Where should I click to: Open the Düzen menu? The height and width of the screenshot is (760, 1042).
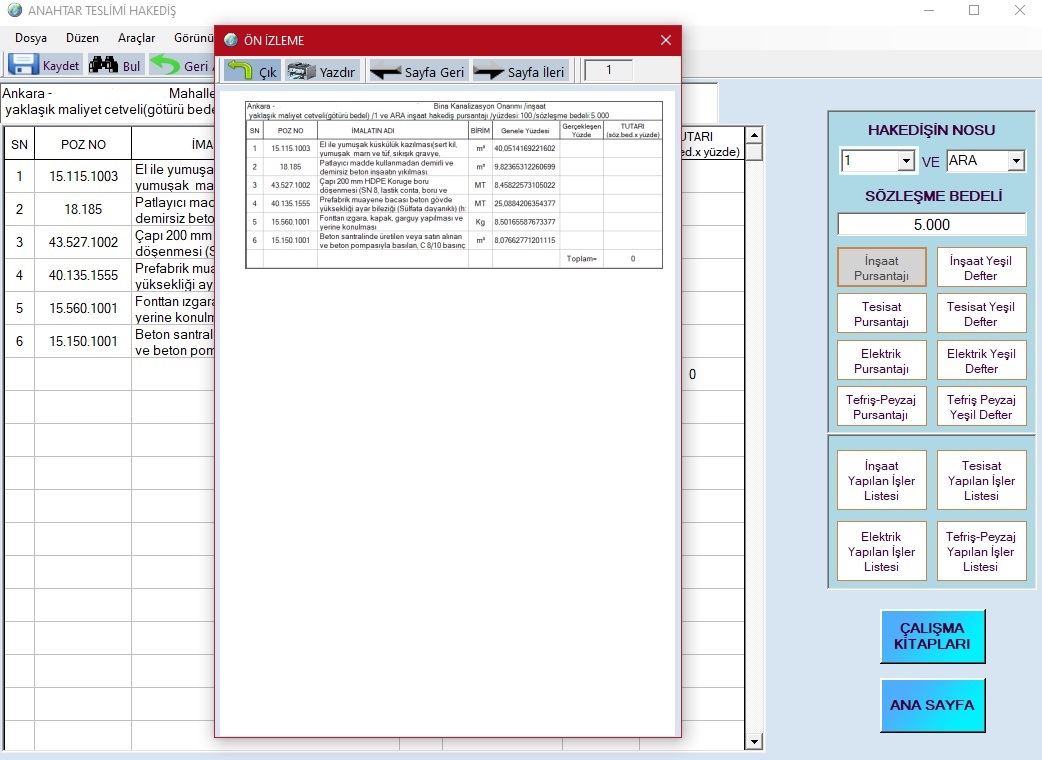(x=82, y=37)
